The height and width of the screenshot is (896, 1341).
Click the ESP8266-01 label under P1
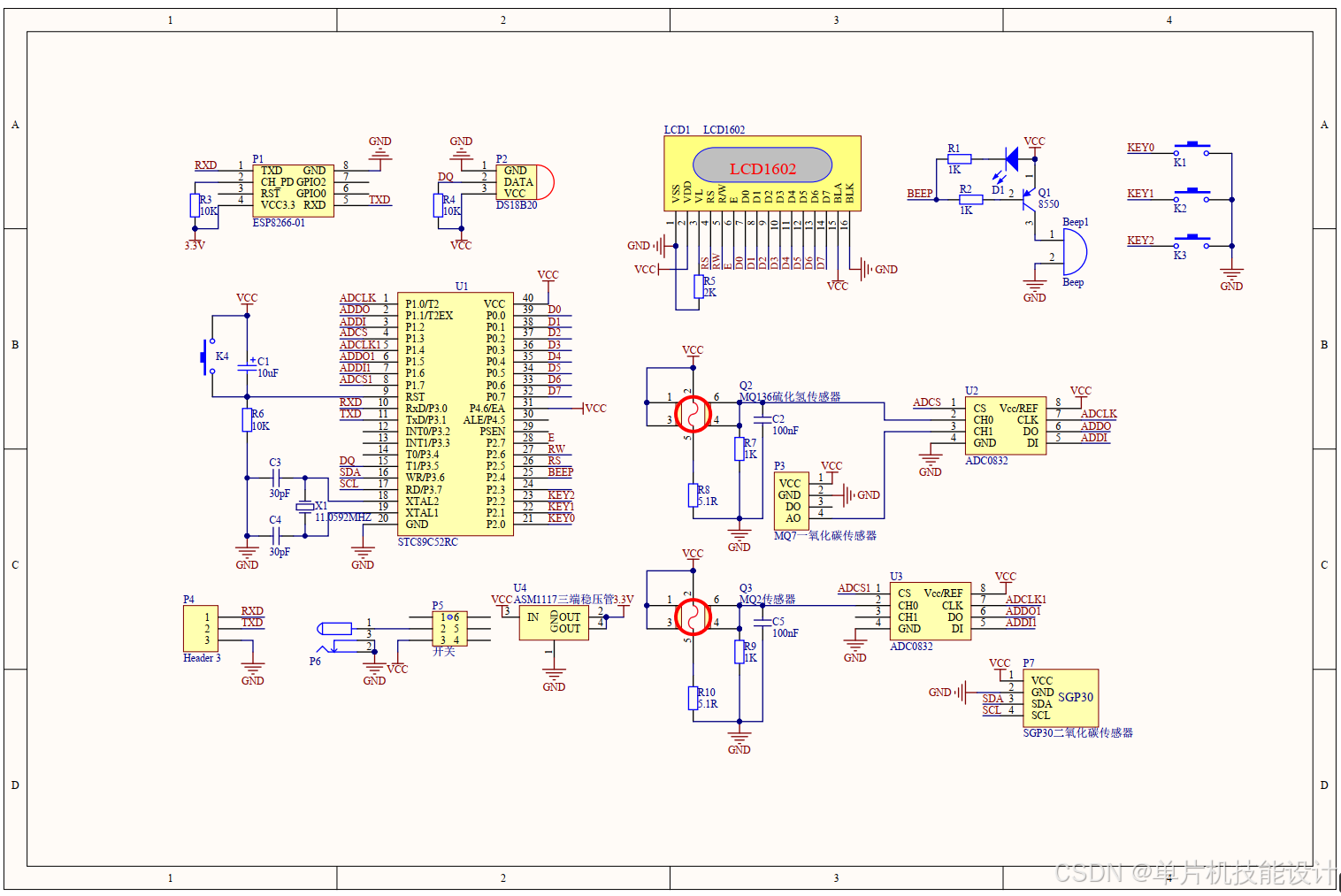279,223
